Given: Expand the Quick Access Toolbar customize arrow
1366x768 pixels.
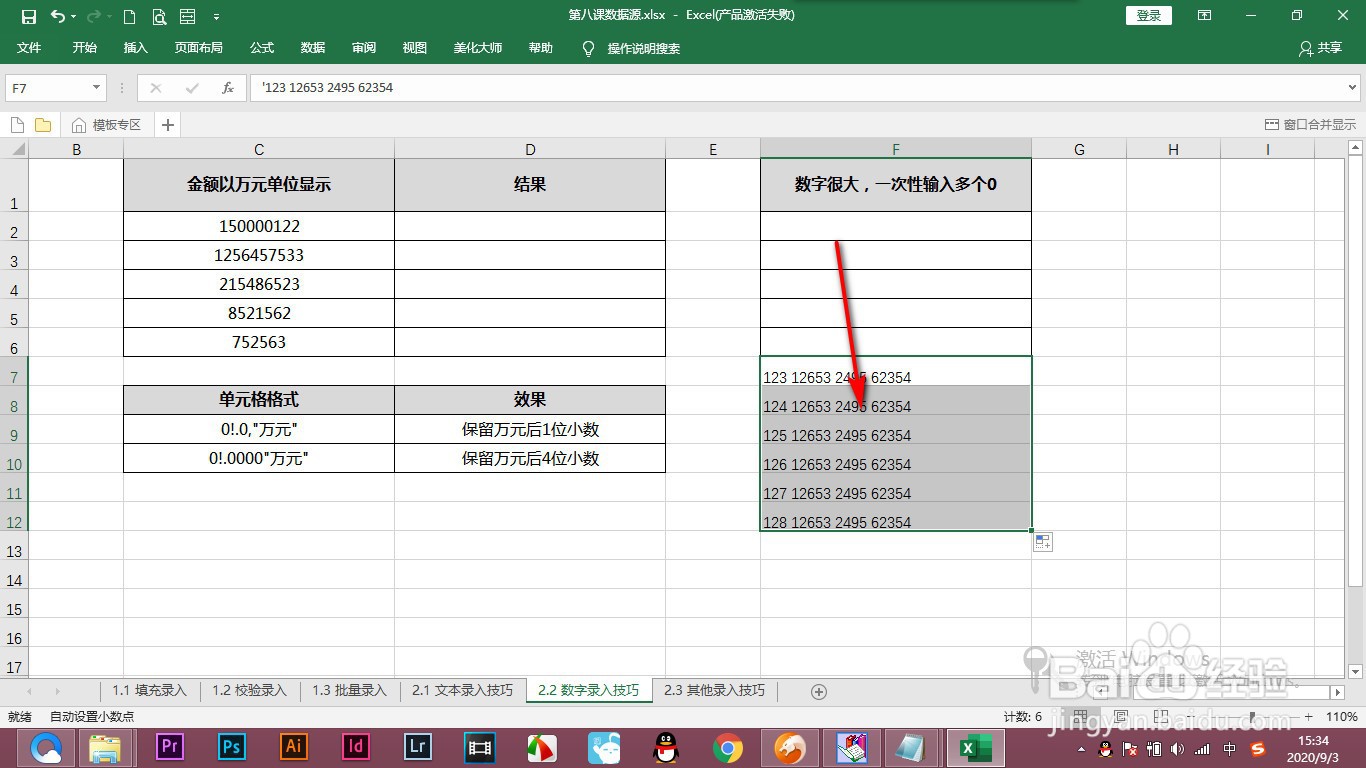Looking at the screenshot, I should (217, 15).
